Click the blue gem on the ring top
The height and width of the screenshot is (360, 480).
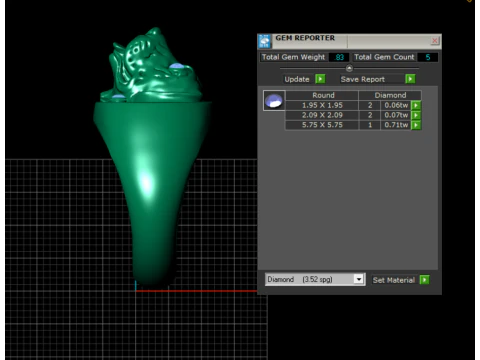pos(177,66)
